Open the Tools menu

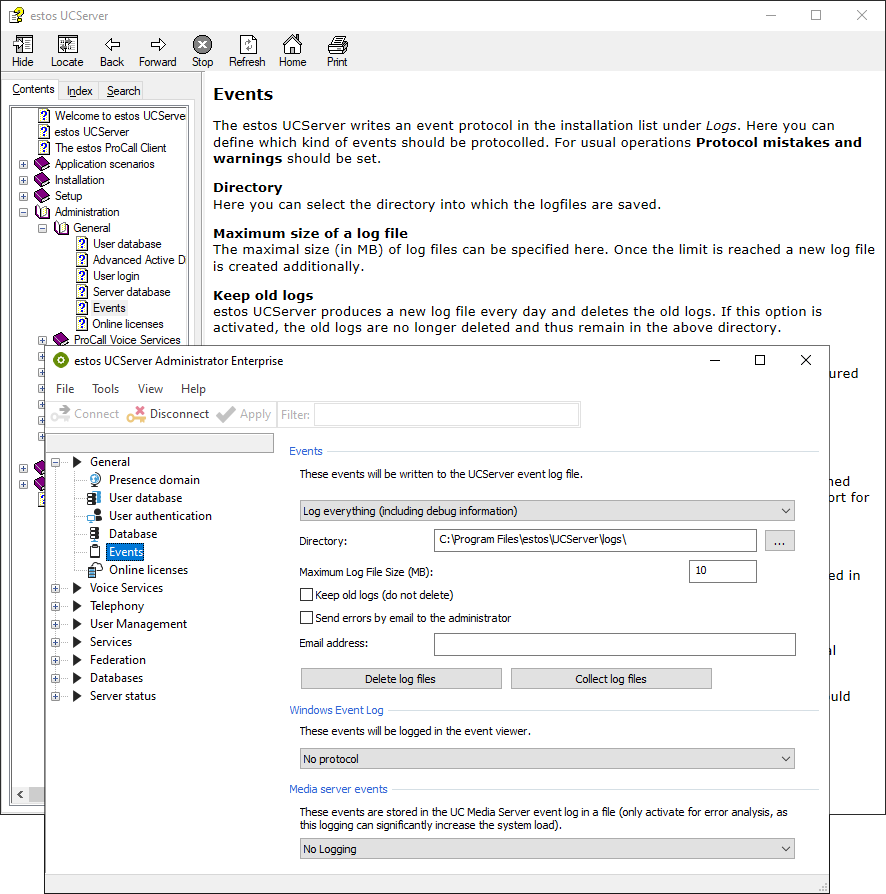tap(105, 389)
